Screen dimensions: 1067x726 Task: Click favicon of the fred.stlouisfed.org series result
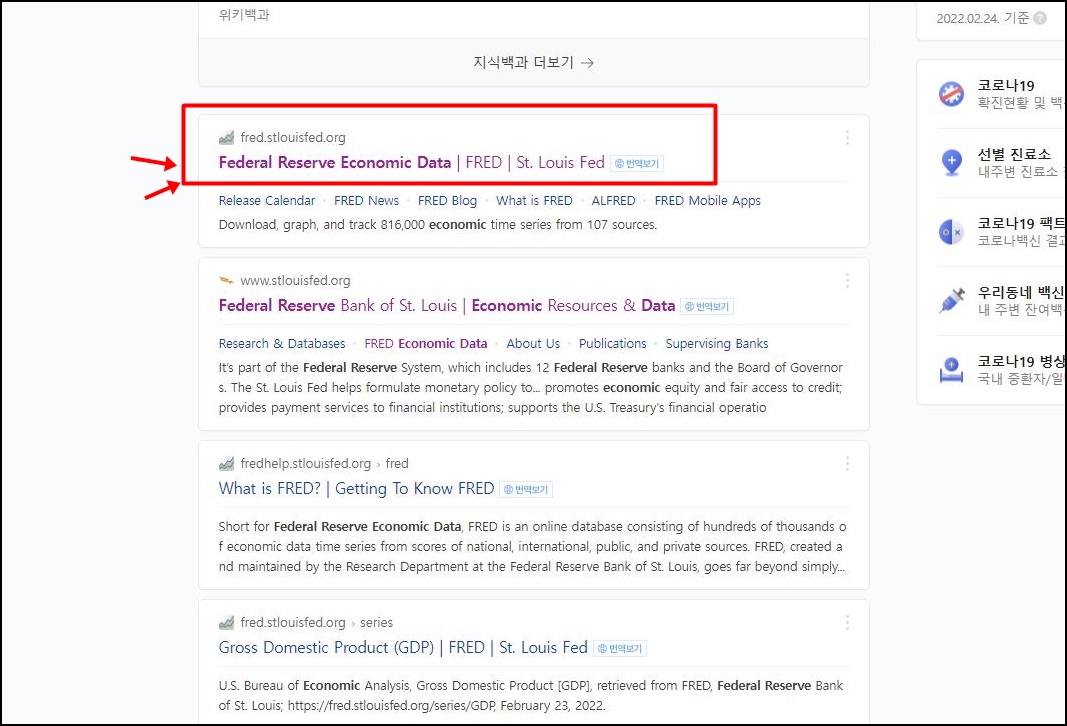[x=227, y=623]
